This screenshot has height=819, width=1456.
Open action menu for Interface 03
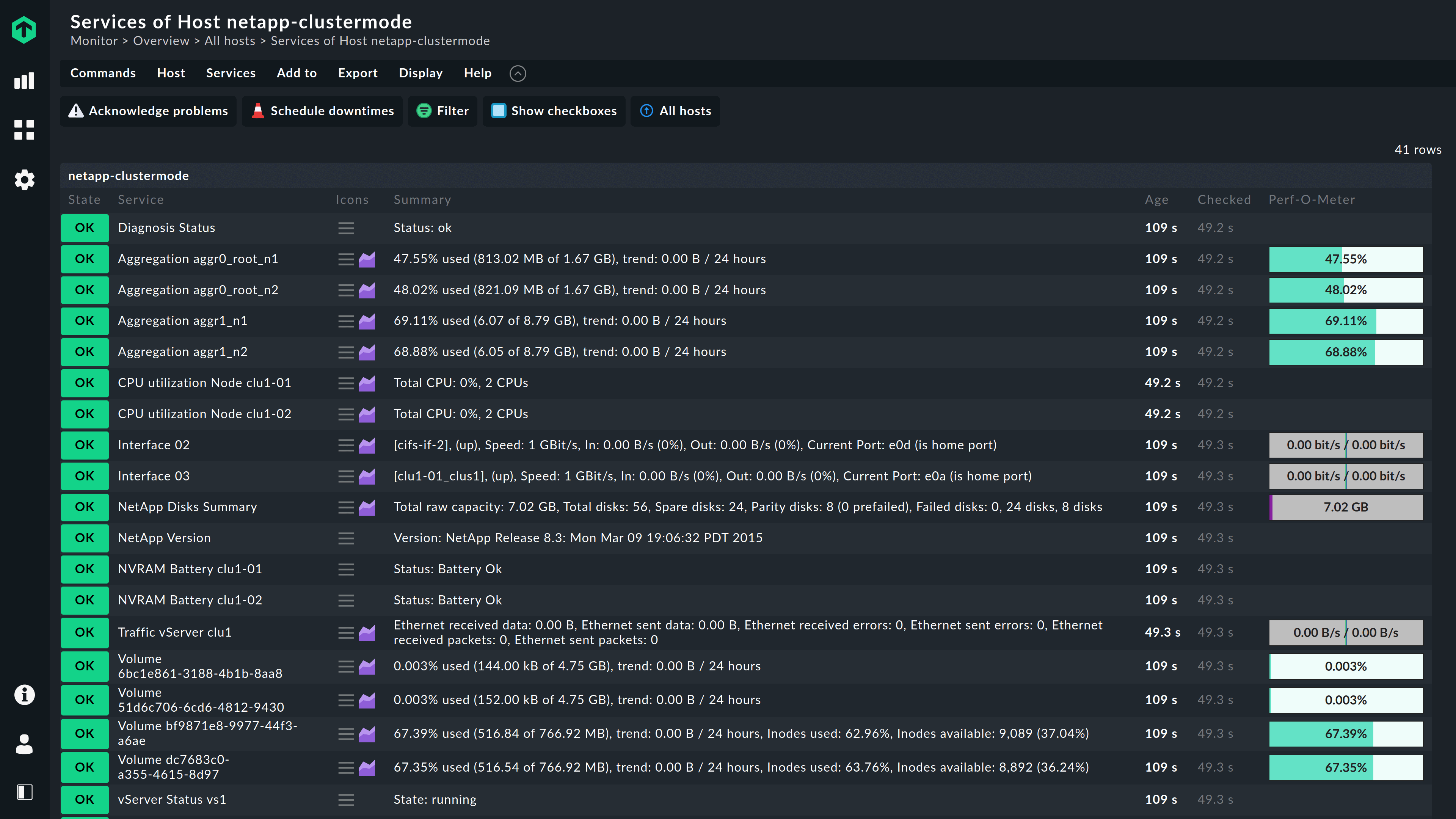click(346, 477)
